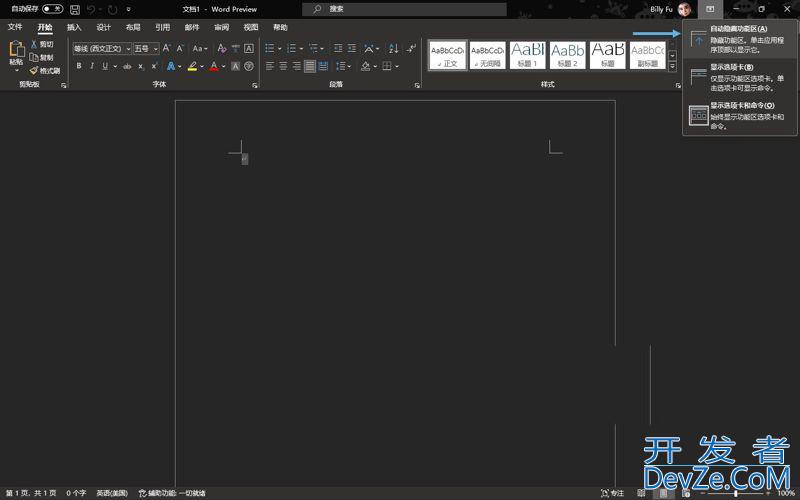Click the Sort A-Z icon
The height and width of the screenshot is (500, 800).
[x=393, y=48]
